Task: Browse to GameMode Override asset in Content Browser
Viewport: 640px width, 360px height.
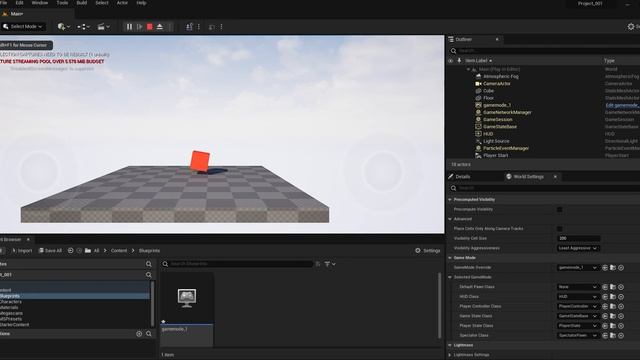Action: 613,268
